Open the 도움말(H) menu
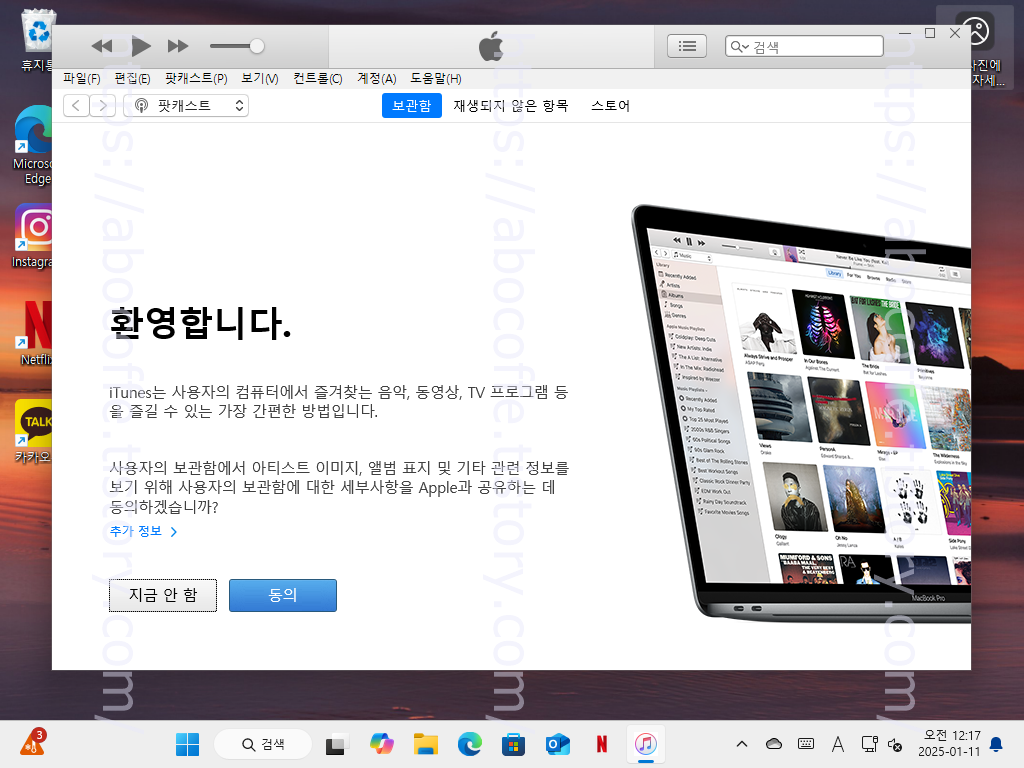The width and height of the screenshot is (1024, 768). click(436, 78)
